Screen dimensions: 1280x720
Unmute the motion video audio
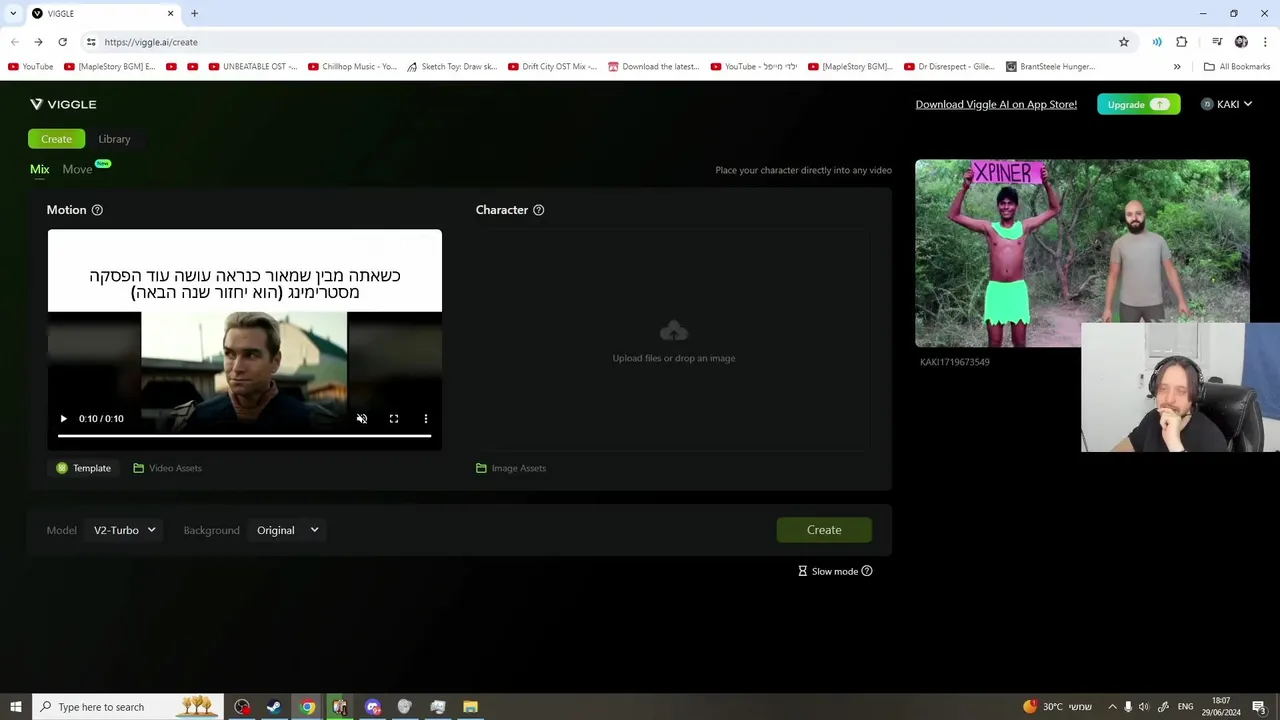(x=362, y=419)
